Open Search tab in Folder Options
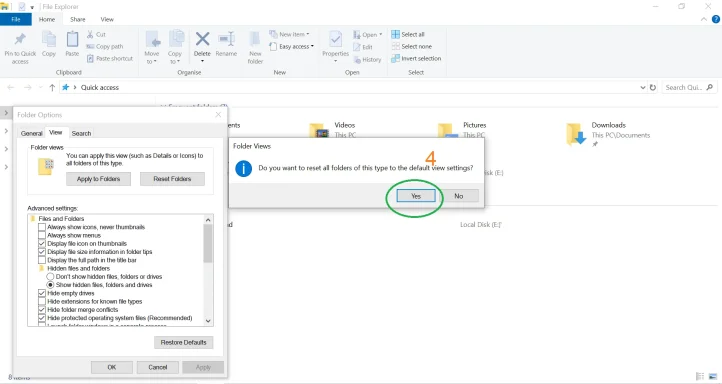The image size is (722, 384). click(x=81, y=133)
